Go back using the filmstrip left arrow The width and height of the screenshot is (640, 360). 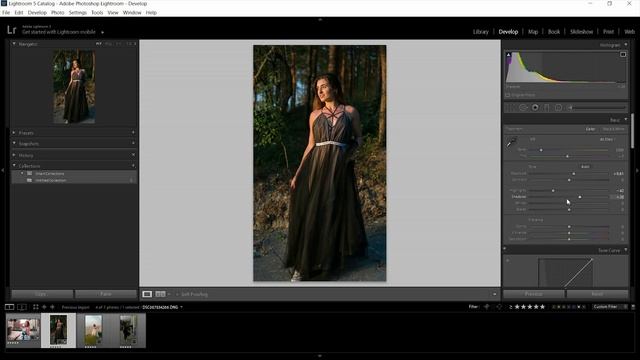[44, 307]
